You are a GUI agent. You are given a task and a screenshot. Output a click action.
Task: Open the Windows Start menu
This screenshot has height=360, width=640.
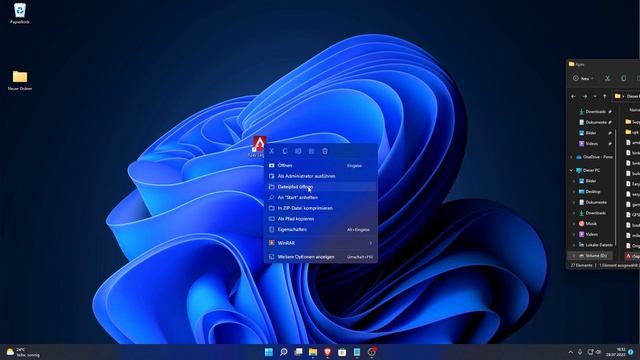[x=269, y=352]
